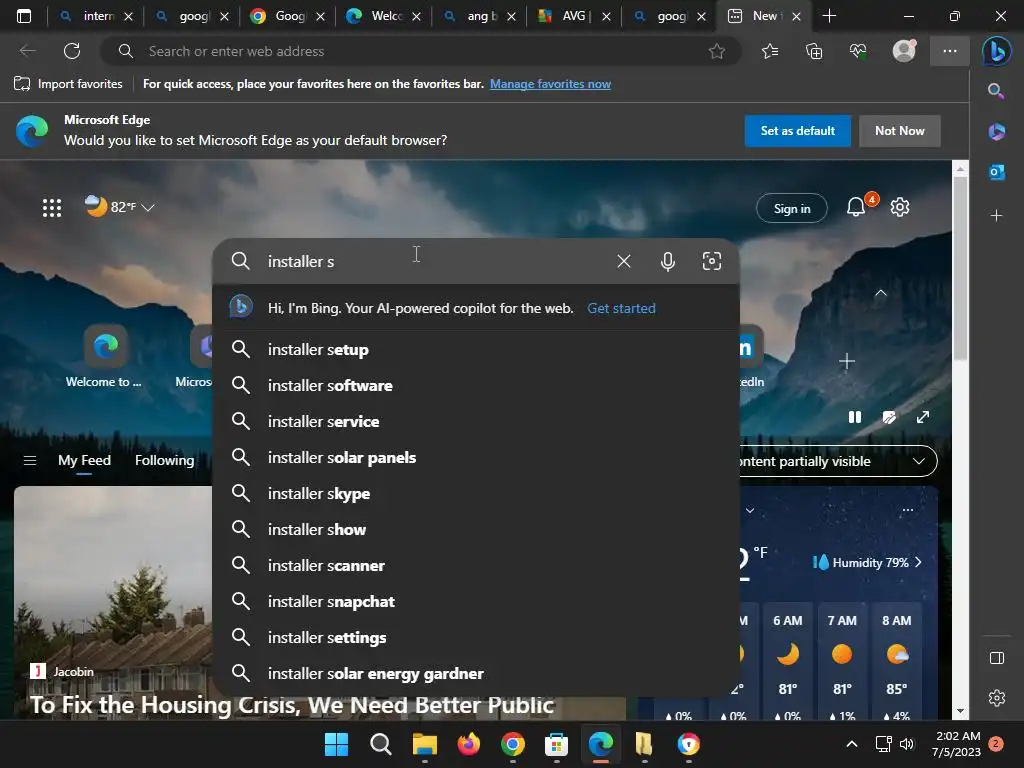Toggle the split sidebar panel icon
Viewport: 1024px width, 768px height.
click(997, 658)
